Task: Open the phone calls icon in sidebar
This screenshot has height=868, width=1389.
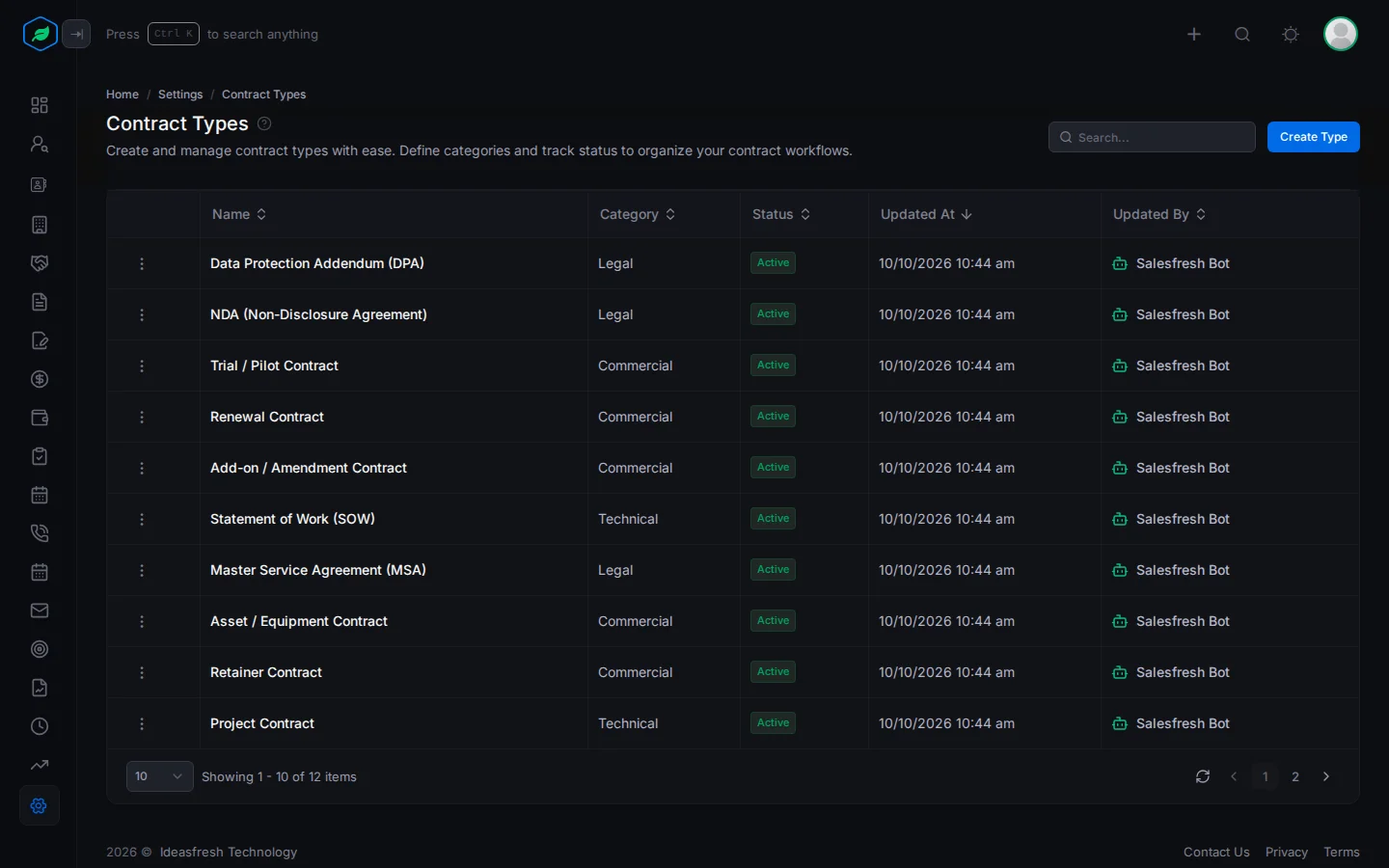Action: (x=40, y=533)
